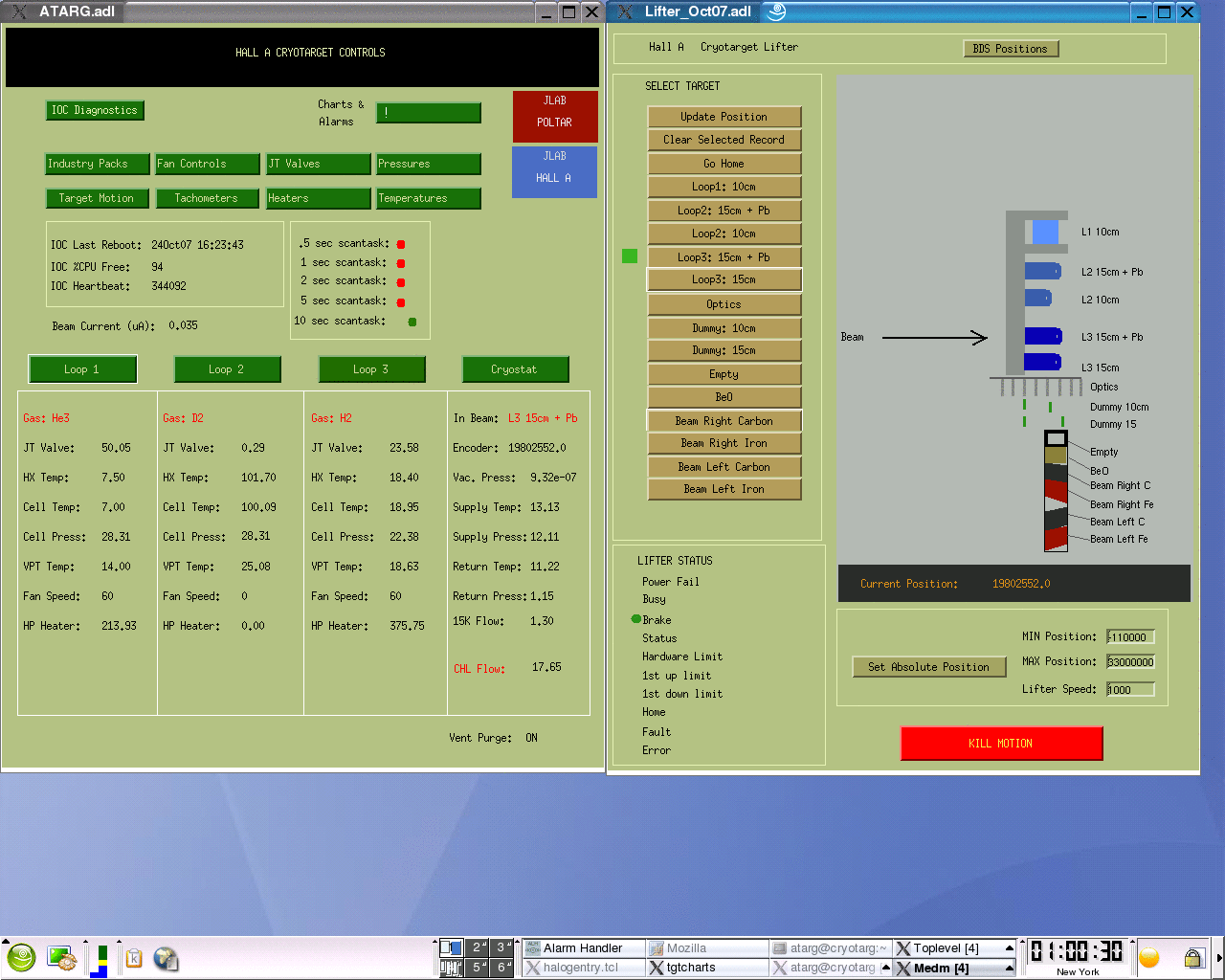This screenshot has height=980, width=1225.
Task: Open the Lifter_Oct07.adl window X menu icon
Action: 626,11
